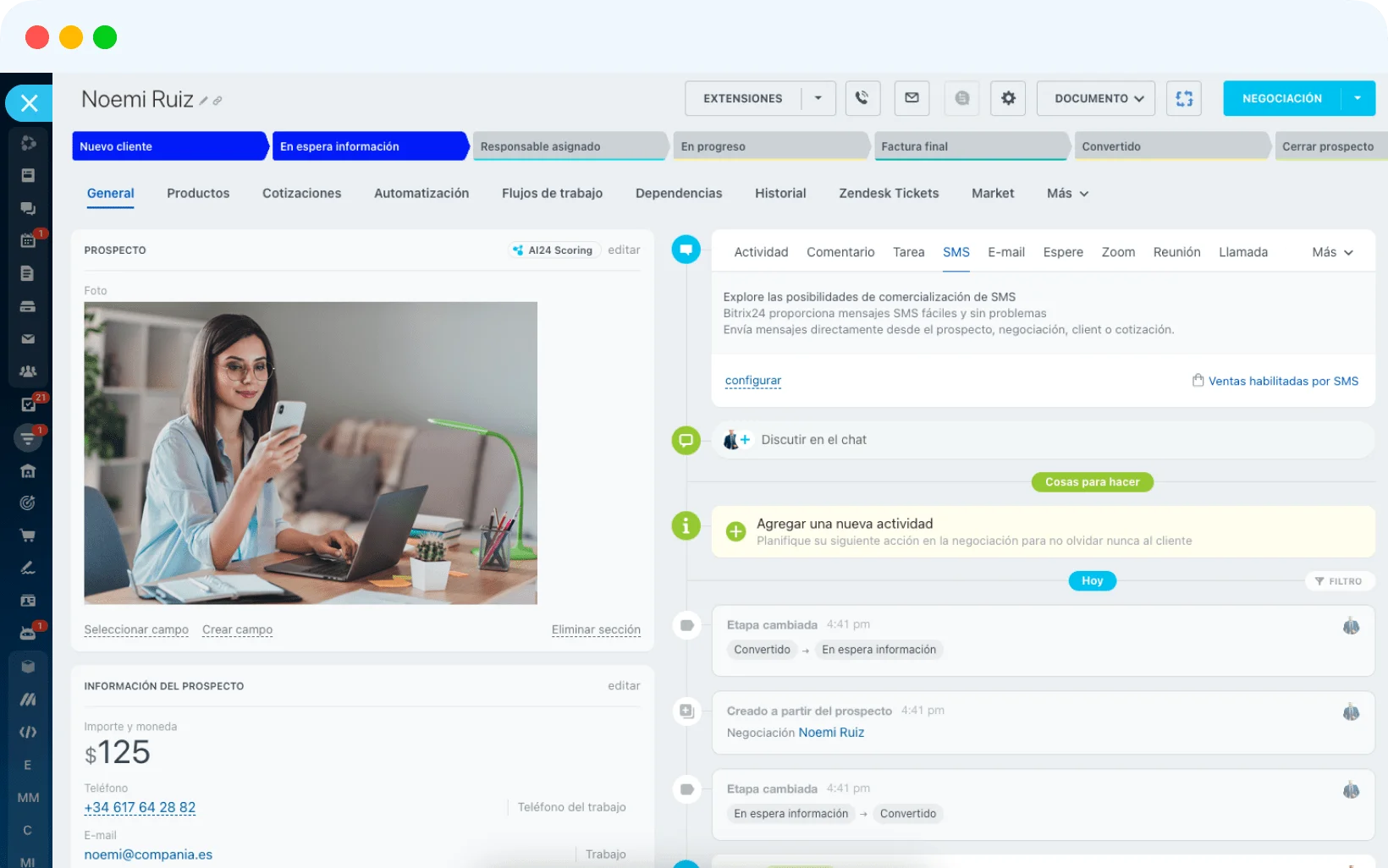Open the employees icon in the sidebar

pyautogui.click(x=28, y=371)
